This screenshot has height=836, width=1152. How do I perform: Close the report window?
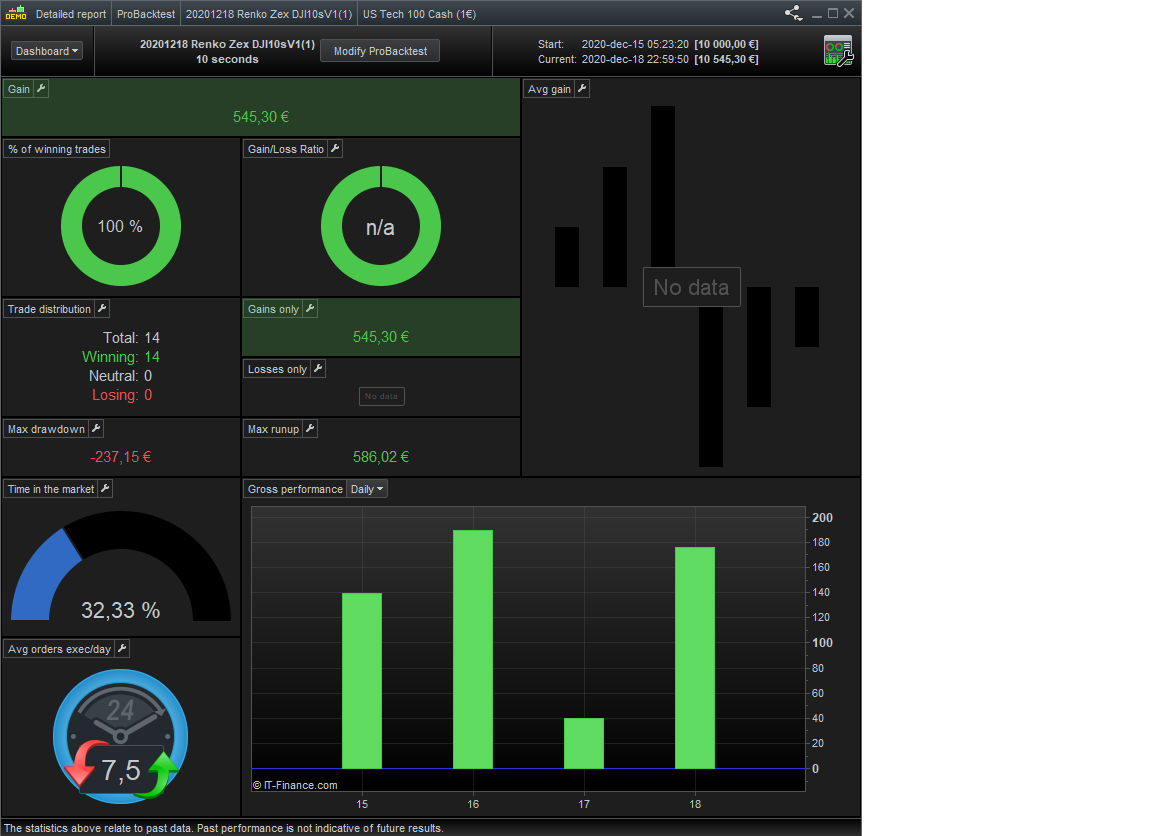[849, 13]
